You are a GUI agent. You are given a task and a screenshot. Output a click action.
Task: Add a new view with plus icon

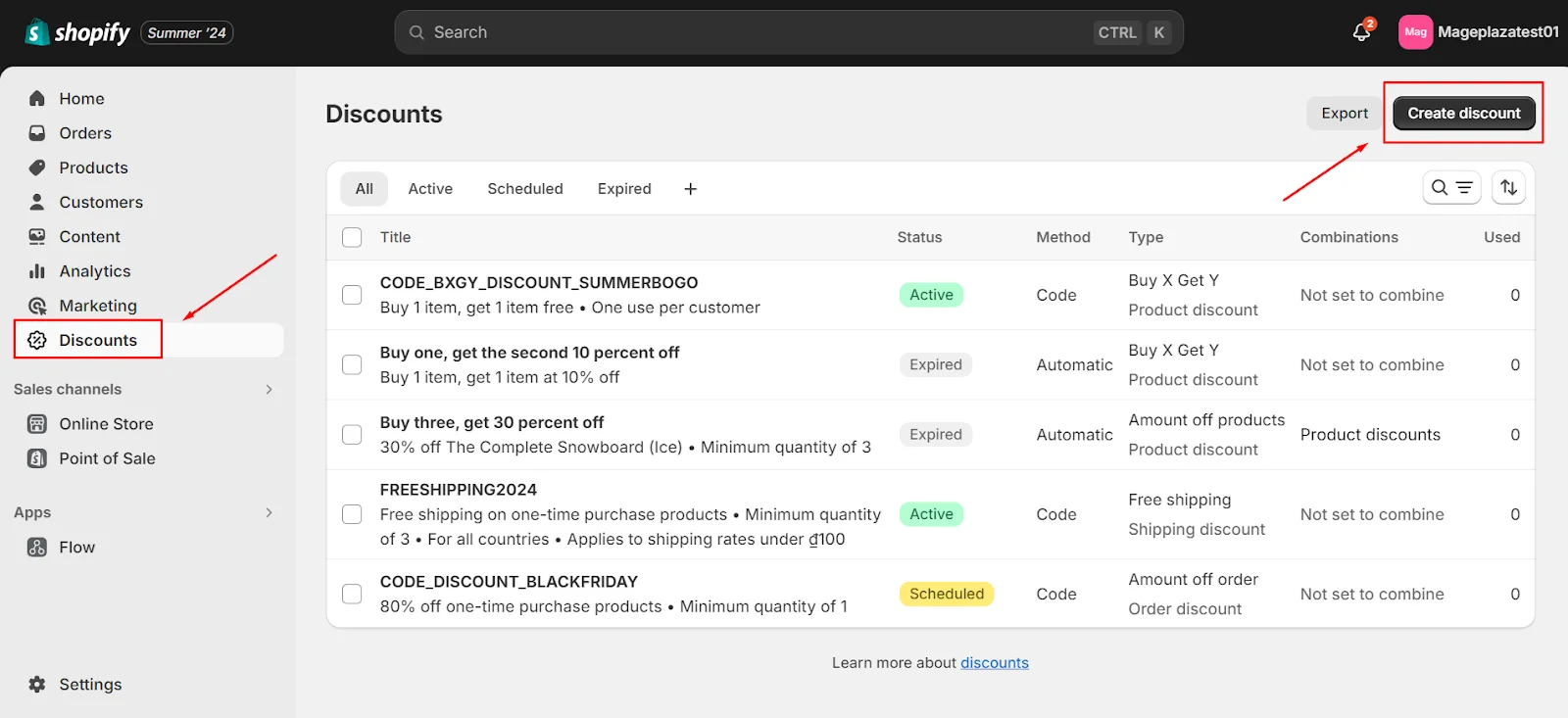[690, 189]
